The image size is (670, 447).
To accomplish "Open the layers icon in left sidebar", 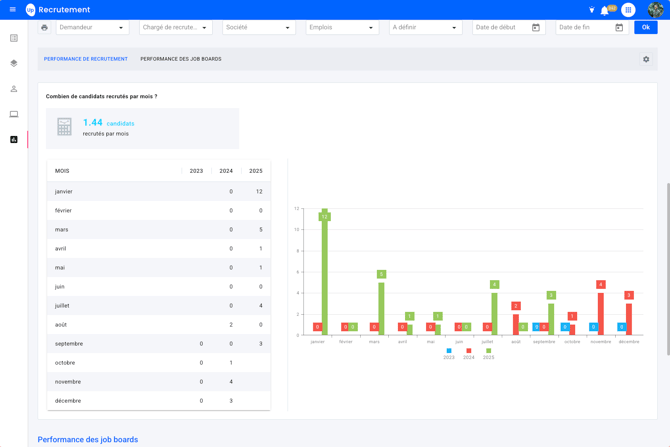I will click(x=14, y=63).
